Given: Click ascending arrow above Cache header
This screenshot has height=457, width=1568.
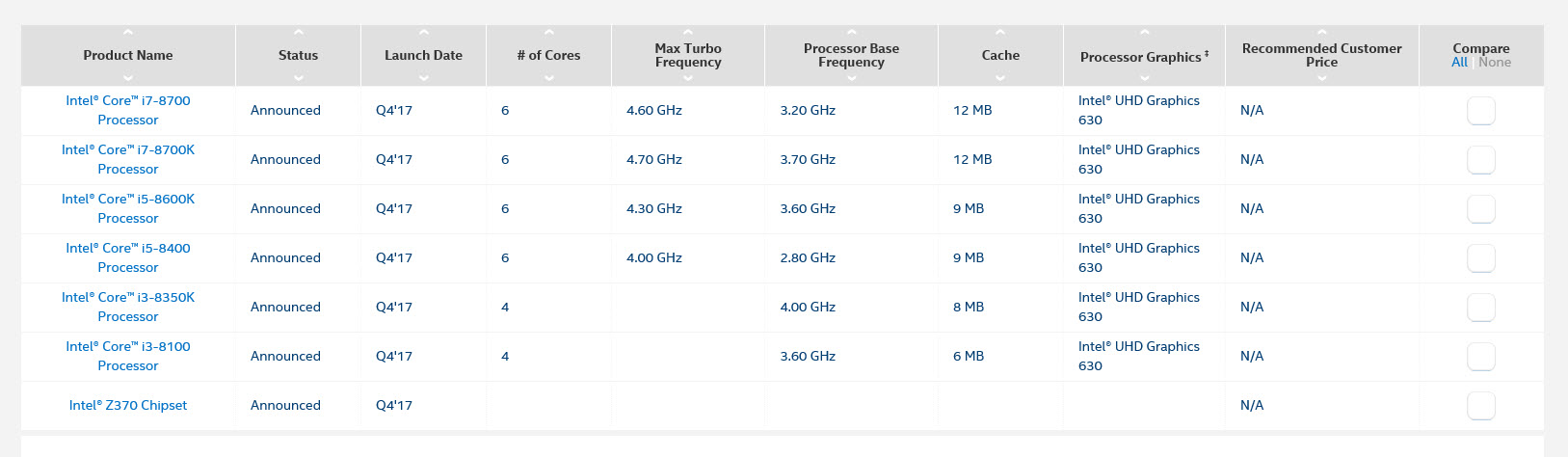Looking at the screenshot, I should click(1000, 34).
